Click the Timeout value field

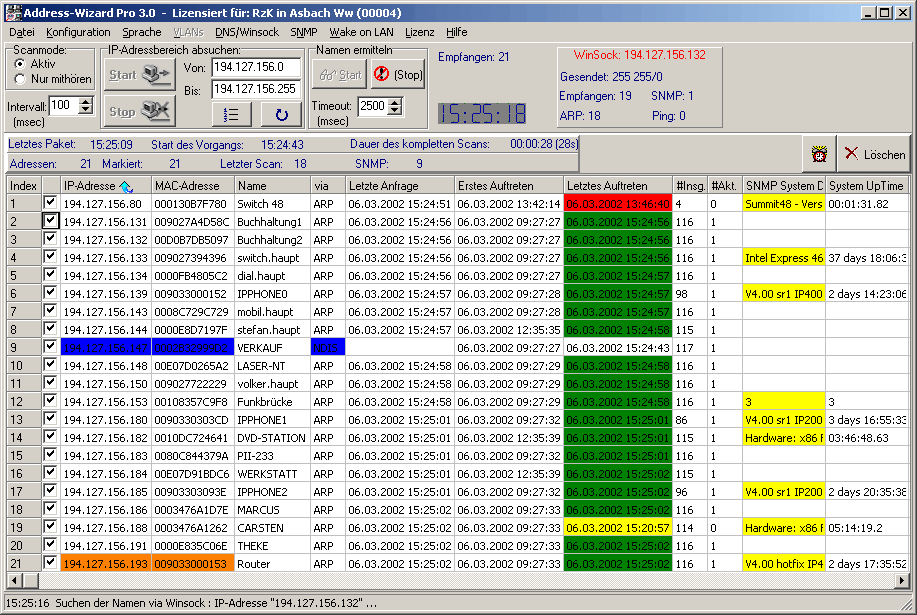click(x=373, y=106)
